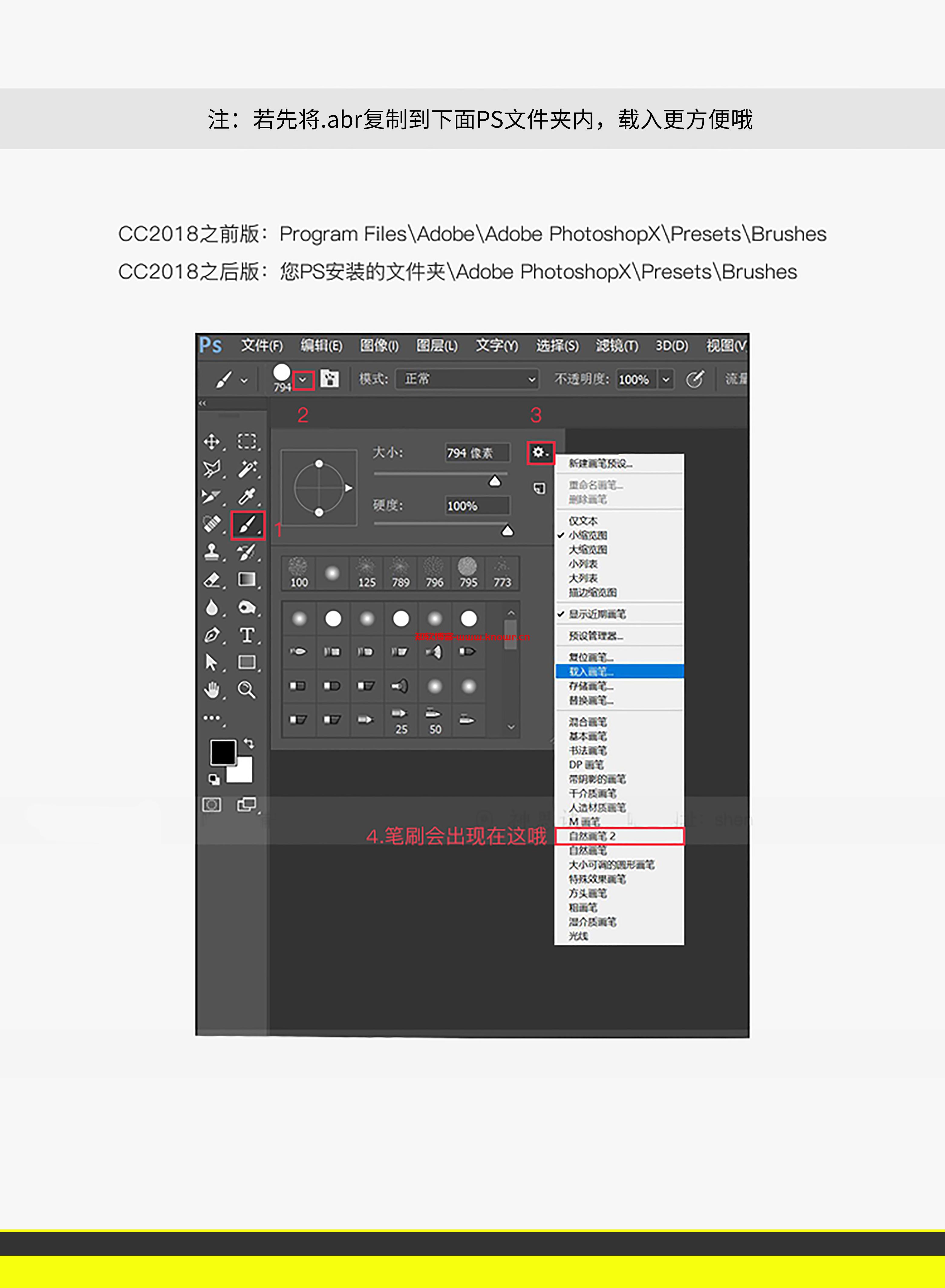This screenshot has height=1288, width=945.
Task: Reset default foreground/background colors
Action: click(214, 779)
